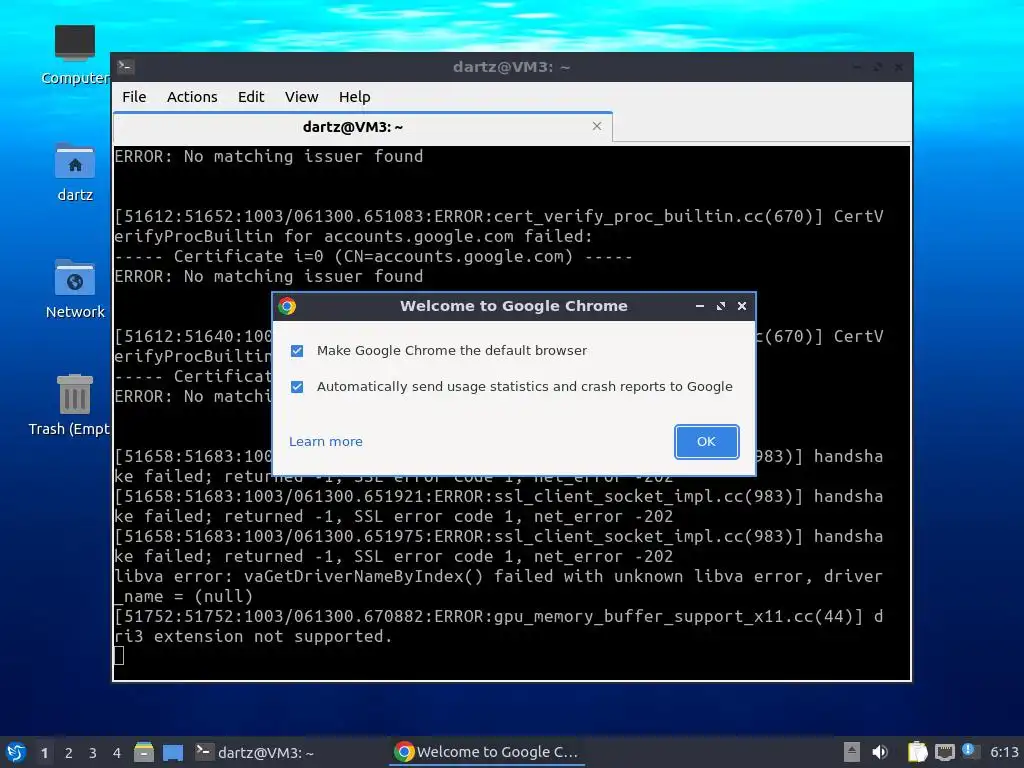This screenshot has height=768, width=1024.
Task: Close the dartz@VM3 terminal tab
Action: coord(596,126)
